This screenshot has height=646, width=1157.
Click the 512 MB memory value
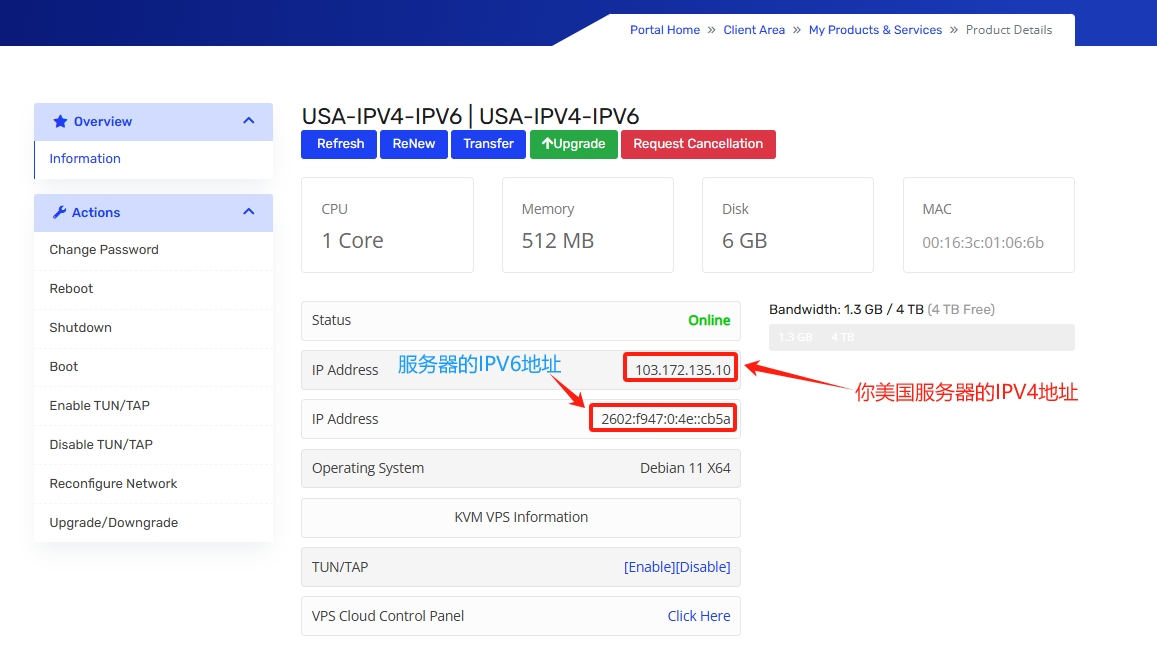point(557,241)
